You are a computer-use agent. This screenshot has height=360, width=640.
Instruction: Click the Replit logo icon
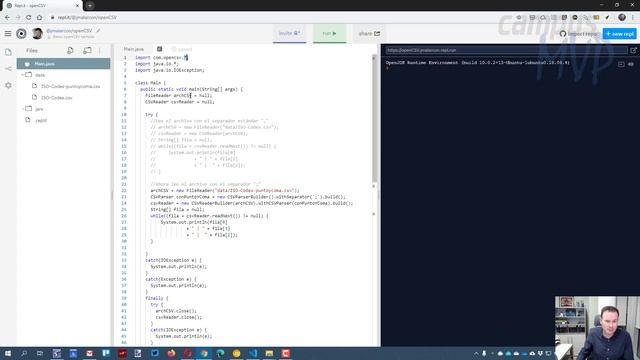[21, 33]
